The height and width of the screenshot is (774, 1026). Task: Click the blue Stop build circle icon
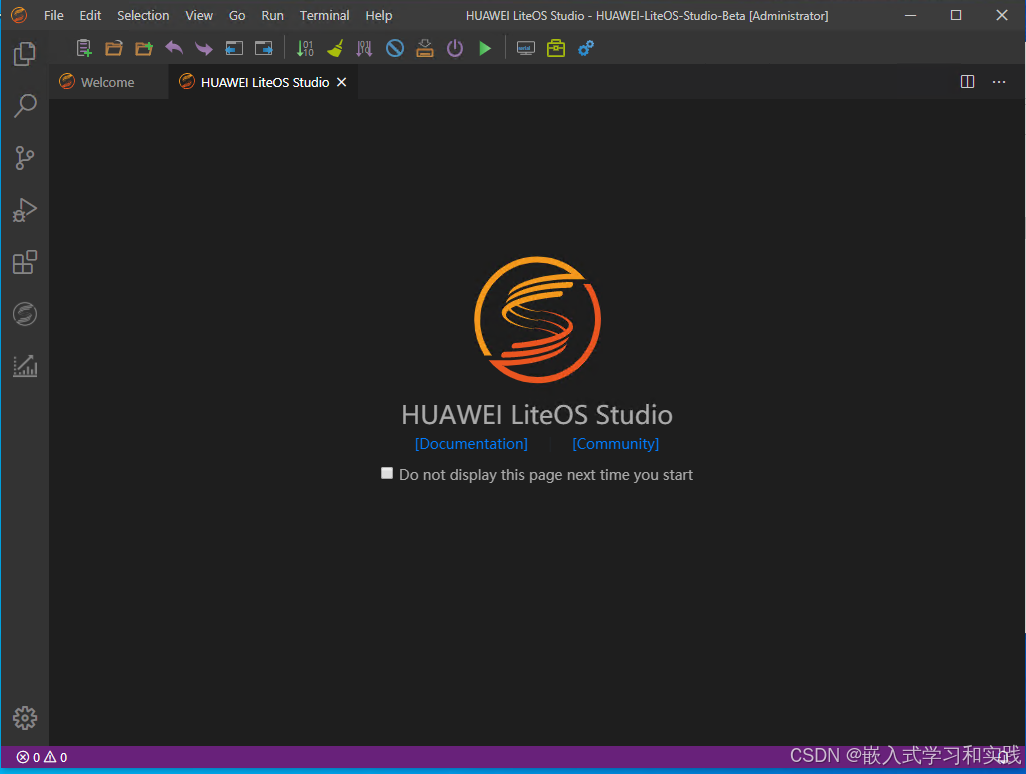pyautogui.click(x=395, y=48)
